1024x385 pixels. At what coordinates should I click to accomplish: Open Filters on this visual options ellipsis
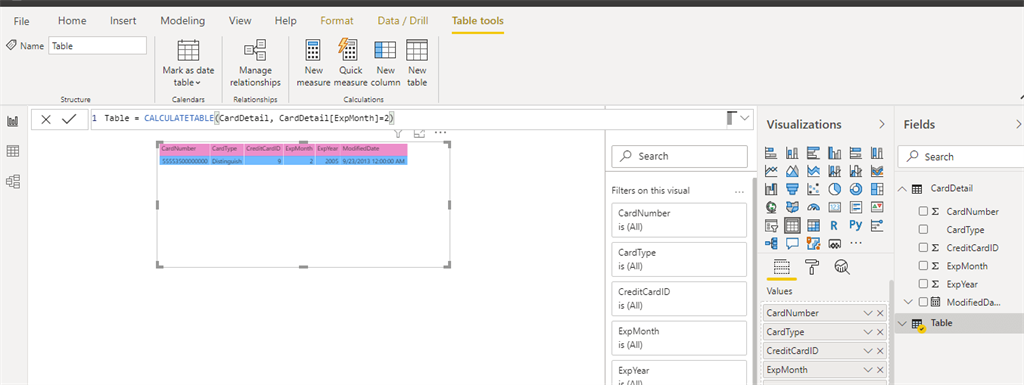(x=739, y=192)
